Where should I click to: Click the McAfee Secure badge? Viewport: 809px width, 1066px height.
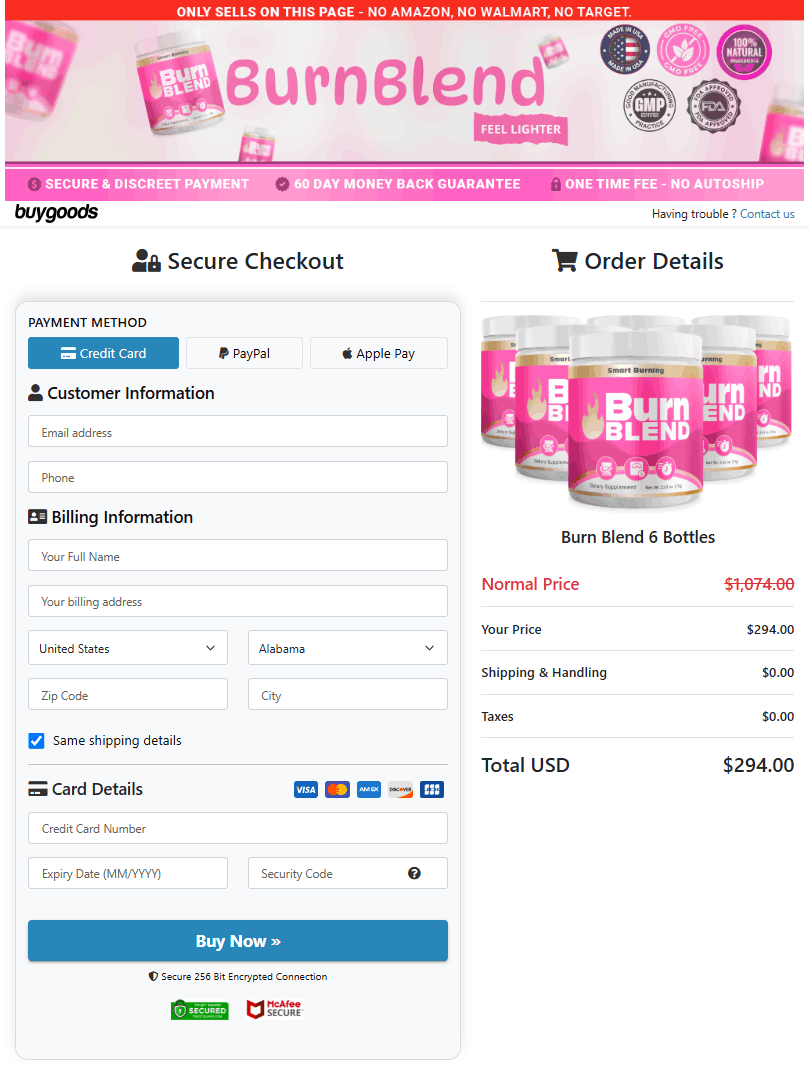[x=274, y=1009]
